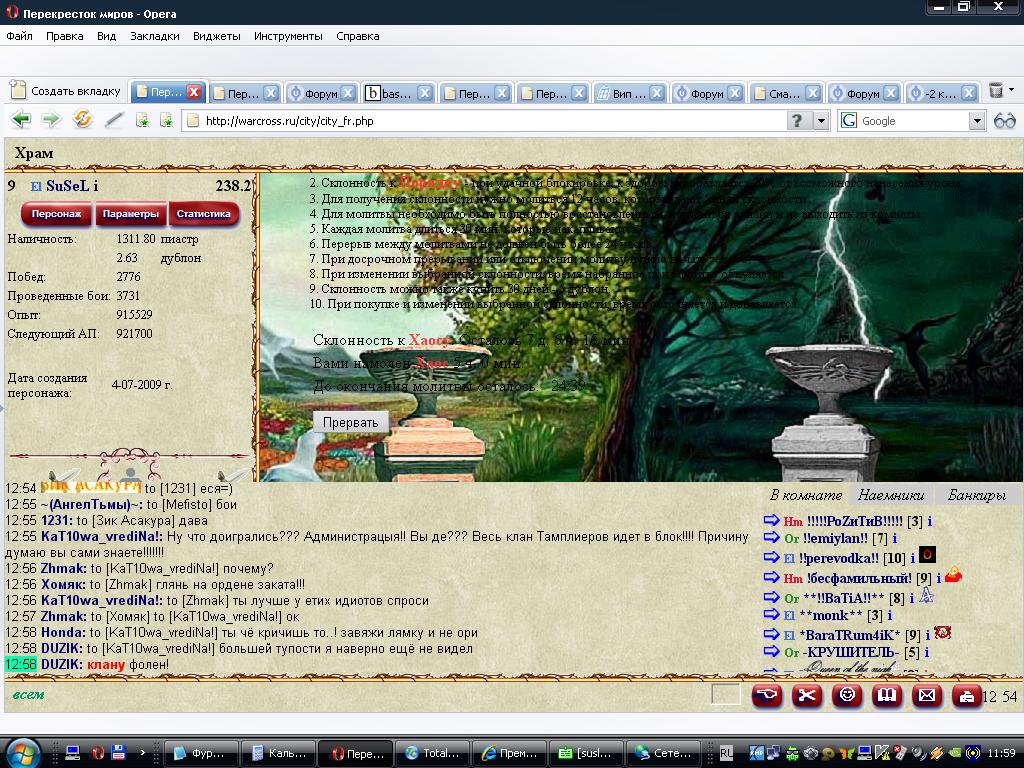Image resolution: width=1024 pixels, height=768 pixels.
Task: Open info 'i' for *BaraTRum4iK*
Action: (927, 635)
